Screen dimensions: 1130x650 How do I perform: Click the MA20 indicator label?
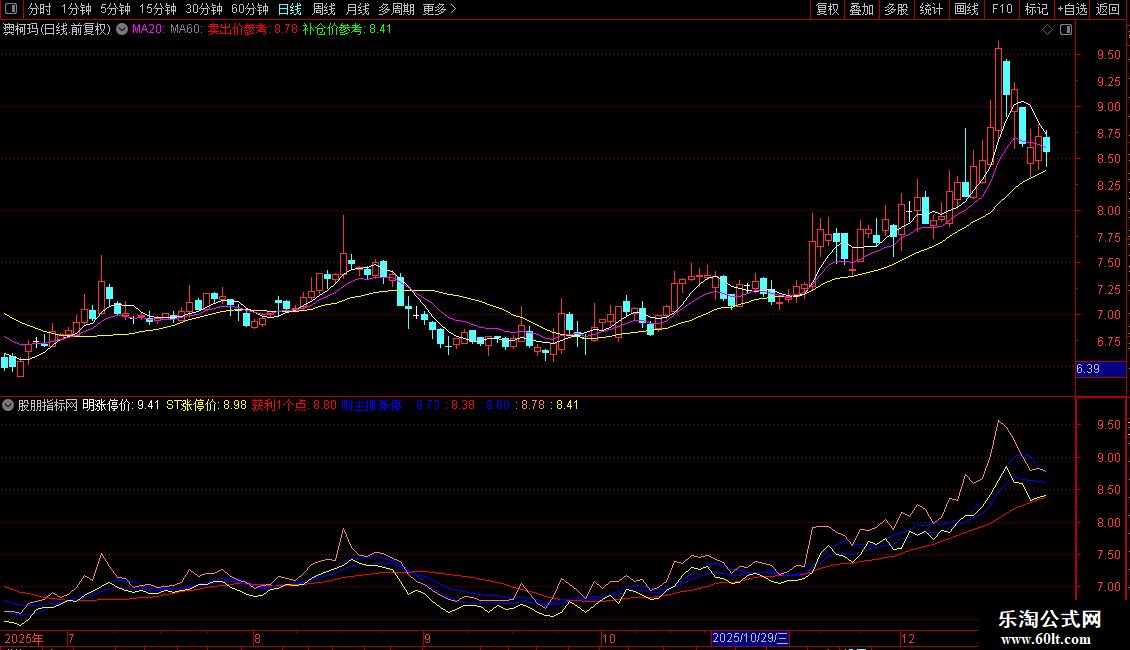[148, 30]
